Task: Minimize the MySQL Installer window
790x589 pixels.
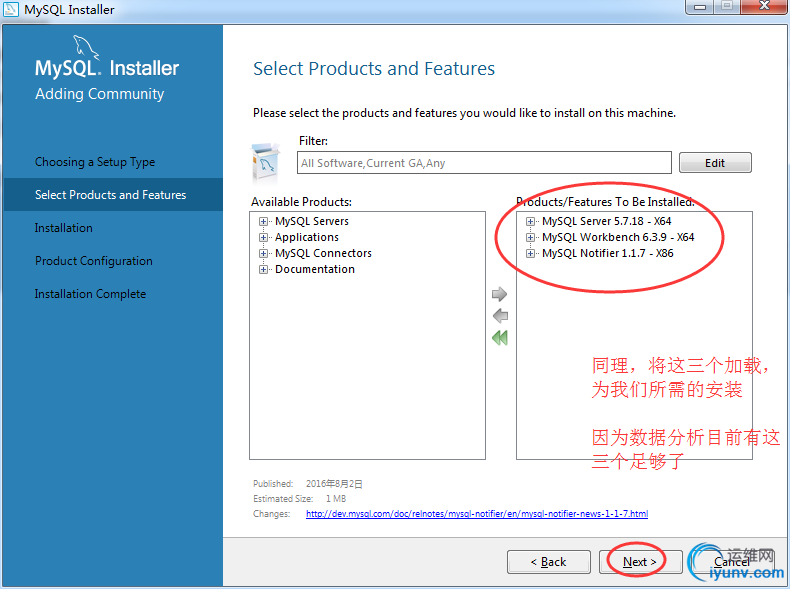Action: point(700,7)
